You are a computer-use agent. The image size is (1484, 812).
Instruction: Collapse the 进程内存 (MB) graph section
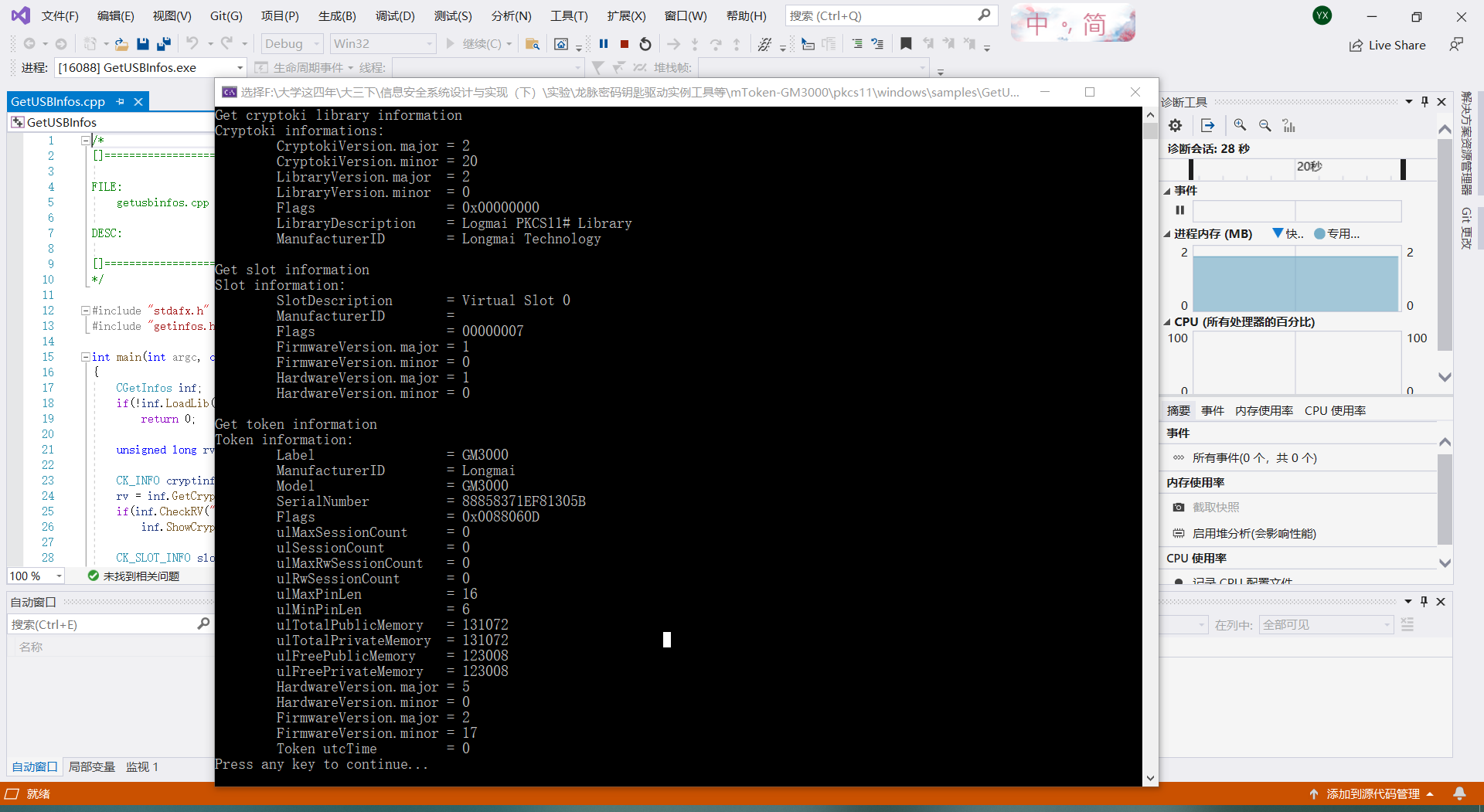(x=1167, y=233)
